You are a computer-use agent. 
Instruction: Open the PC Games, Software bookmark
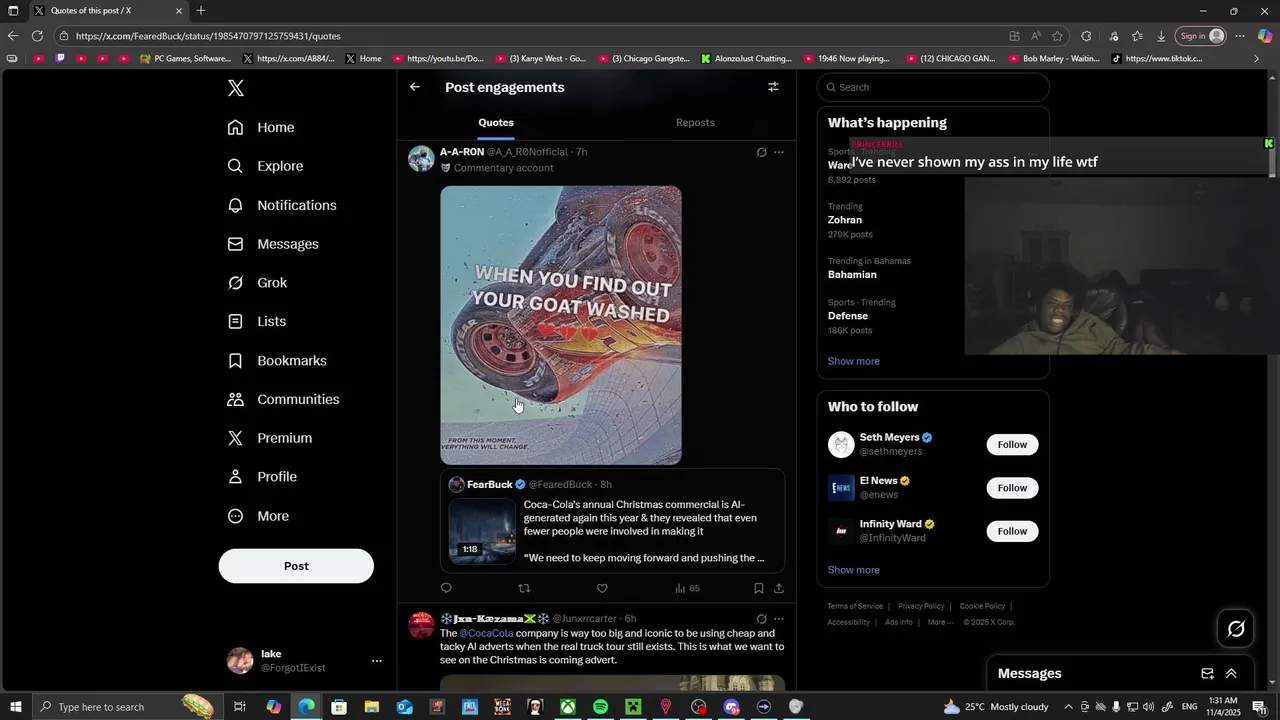[186, 58]
